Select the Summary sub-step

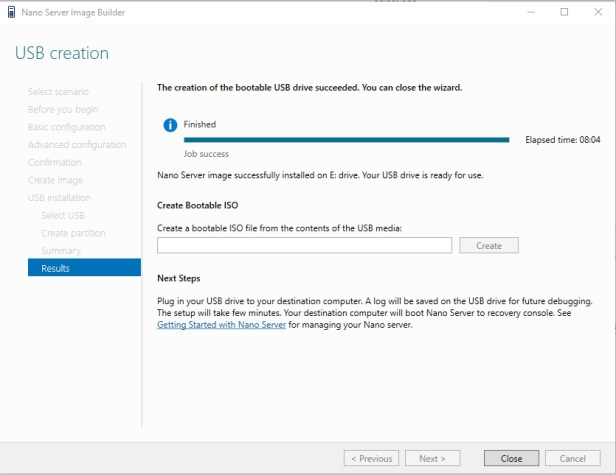coord(61,250)
